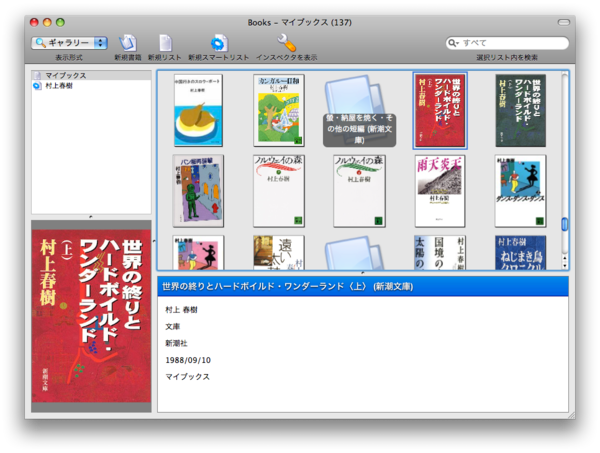Click publisher 新潮社 in details
The height and width of the screenshot is (453, 600).
tap(176, 343)
